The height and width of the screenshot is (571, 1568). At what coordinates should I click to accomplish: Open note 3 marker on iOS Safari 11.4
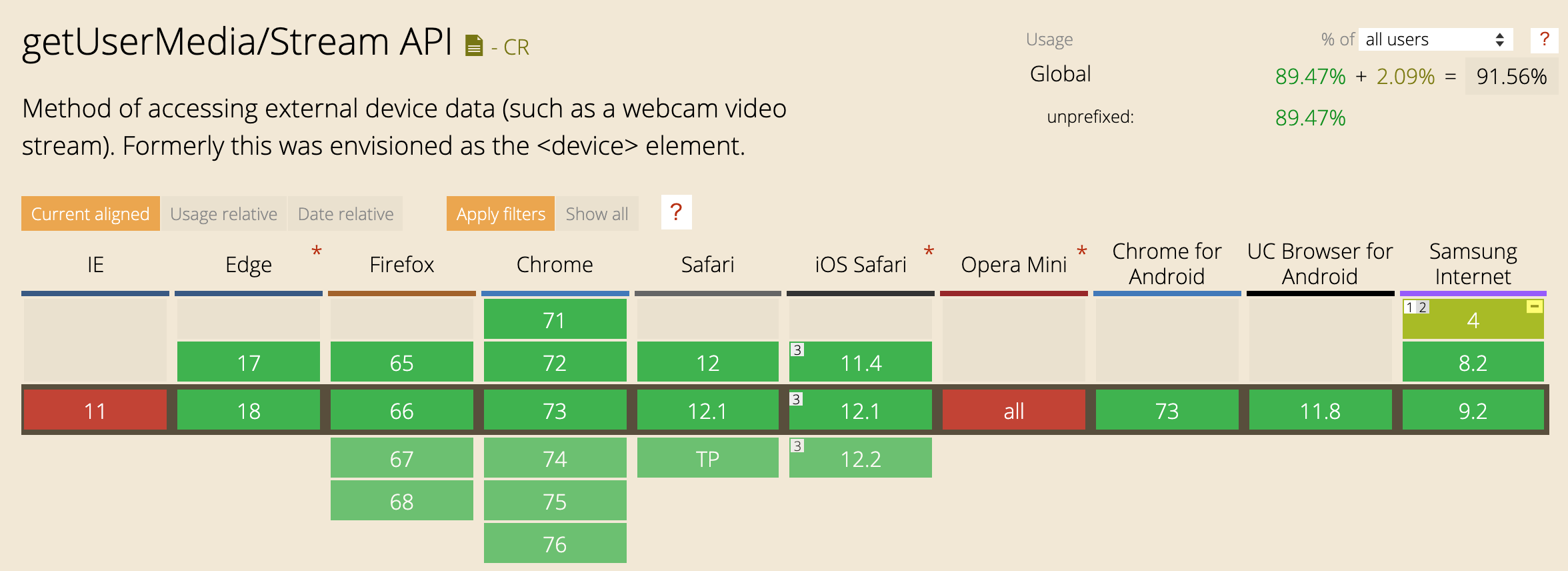click(x=797, y=350)
